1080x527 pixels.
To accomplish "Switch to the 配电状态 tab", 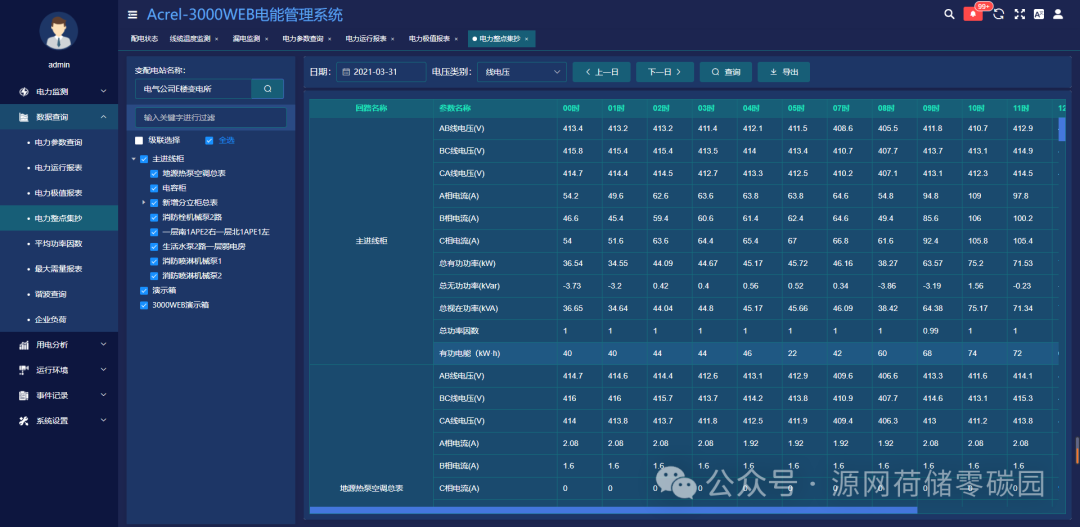I will pos(144,39).
